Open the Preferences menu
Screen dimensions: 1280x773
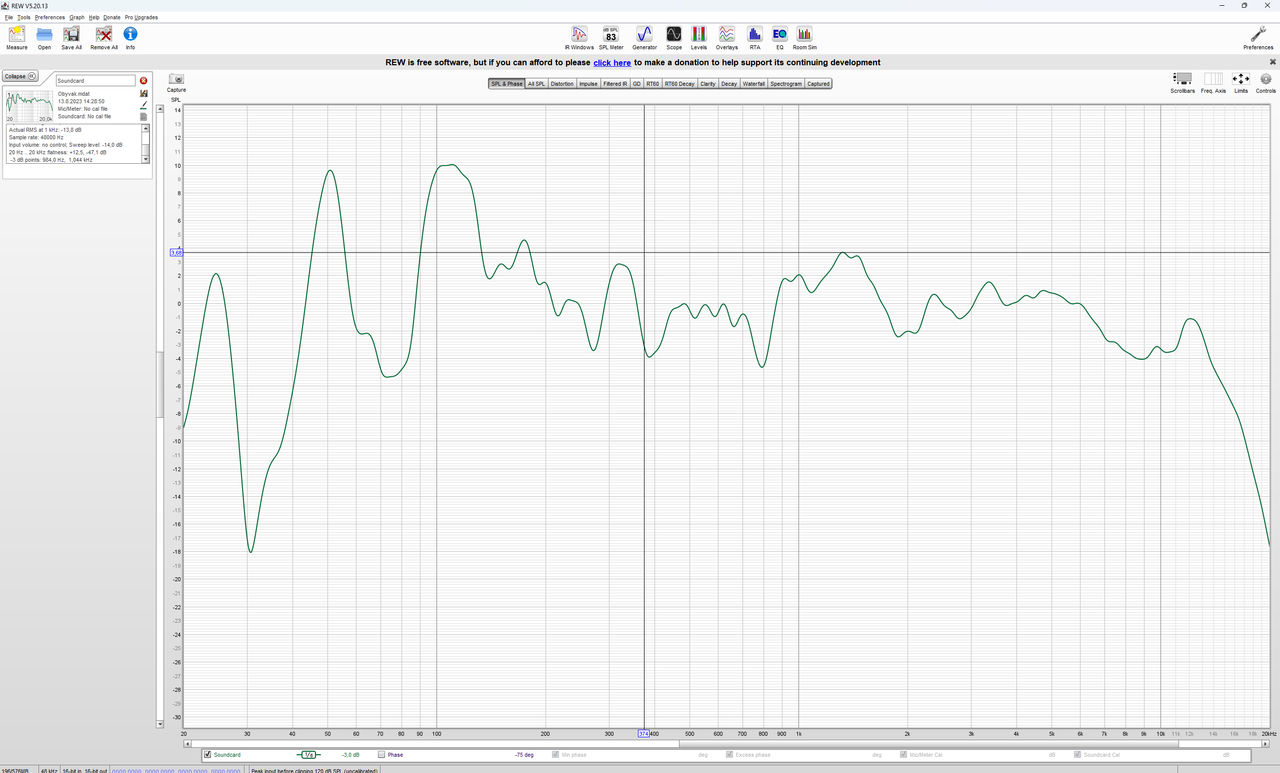click(x=50, y=17)
